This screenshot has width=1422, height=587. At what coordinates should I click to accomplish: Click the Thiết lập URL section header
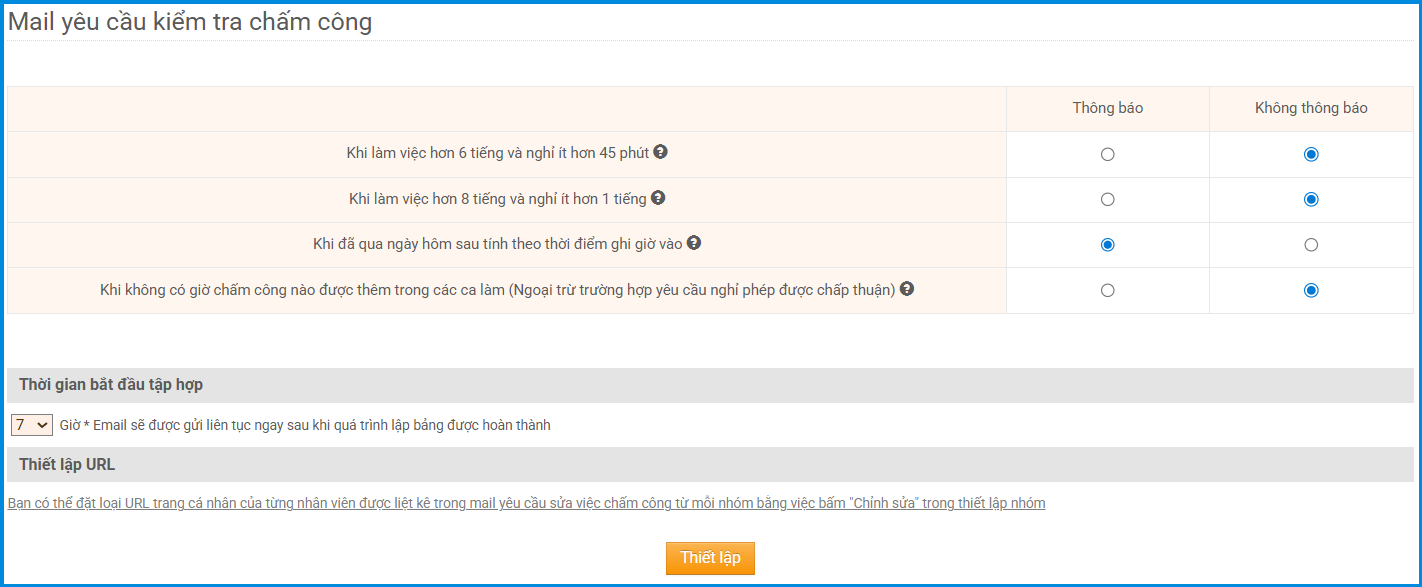(x=67, y=464)
